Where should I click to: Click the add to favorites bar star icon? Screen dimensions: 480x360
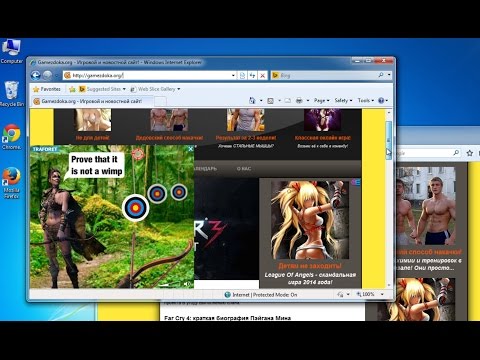coord(72,89)
